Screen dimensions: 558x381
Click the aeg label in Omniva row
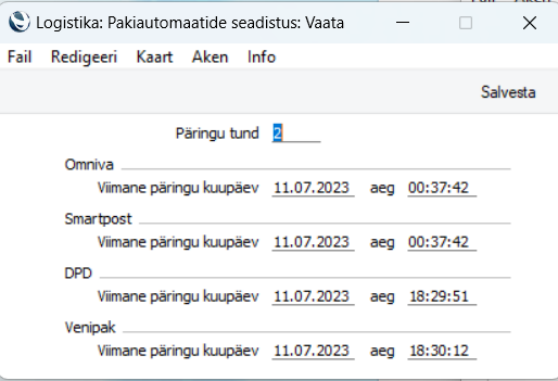tap(382, 189)
